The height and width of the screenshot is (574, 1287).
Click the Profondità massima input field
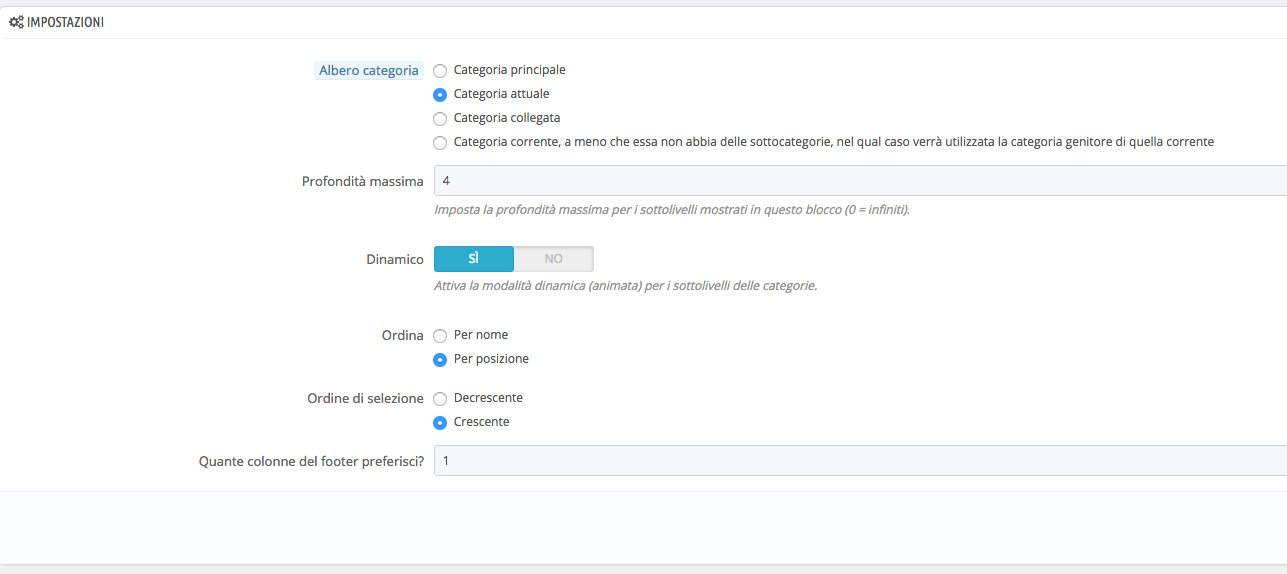click(860, 181)
